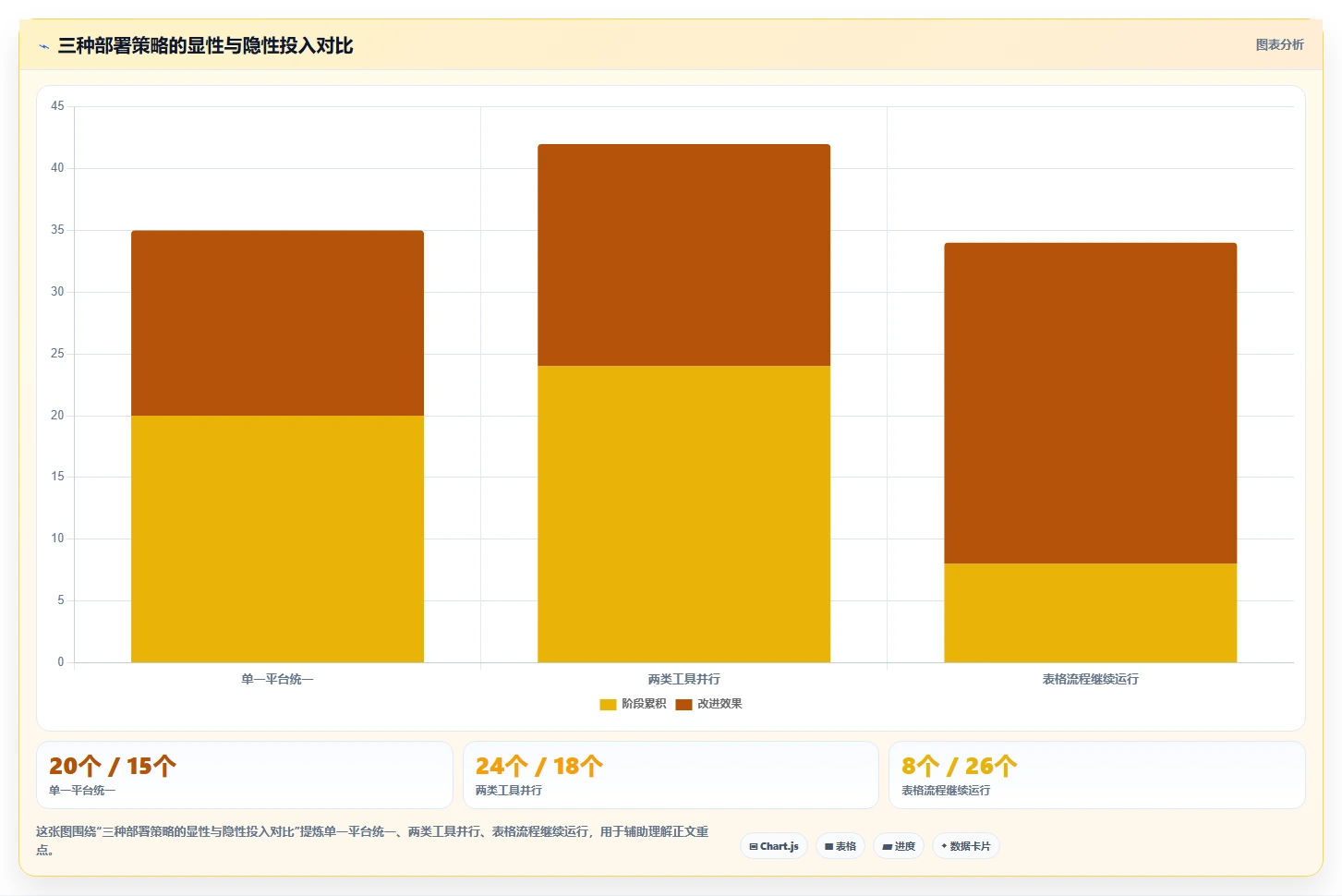The height and width of the screenshot is (896, 1342).
Task: Click the x-axis label 表格流程继续运行
Action: 1090,679
